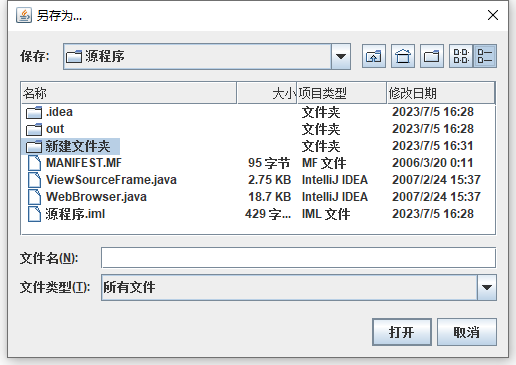Click the MANIFEST.MF file icon
516x365 pixels.
click(35, 163)
